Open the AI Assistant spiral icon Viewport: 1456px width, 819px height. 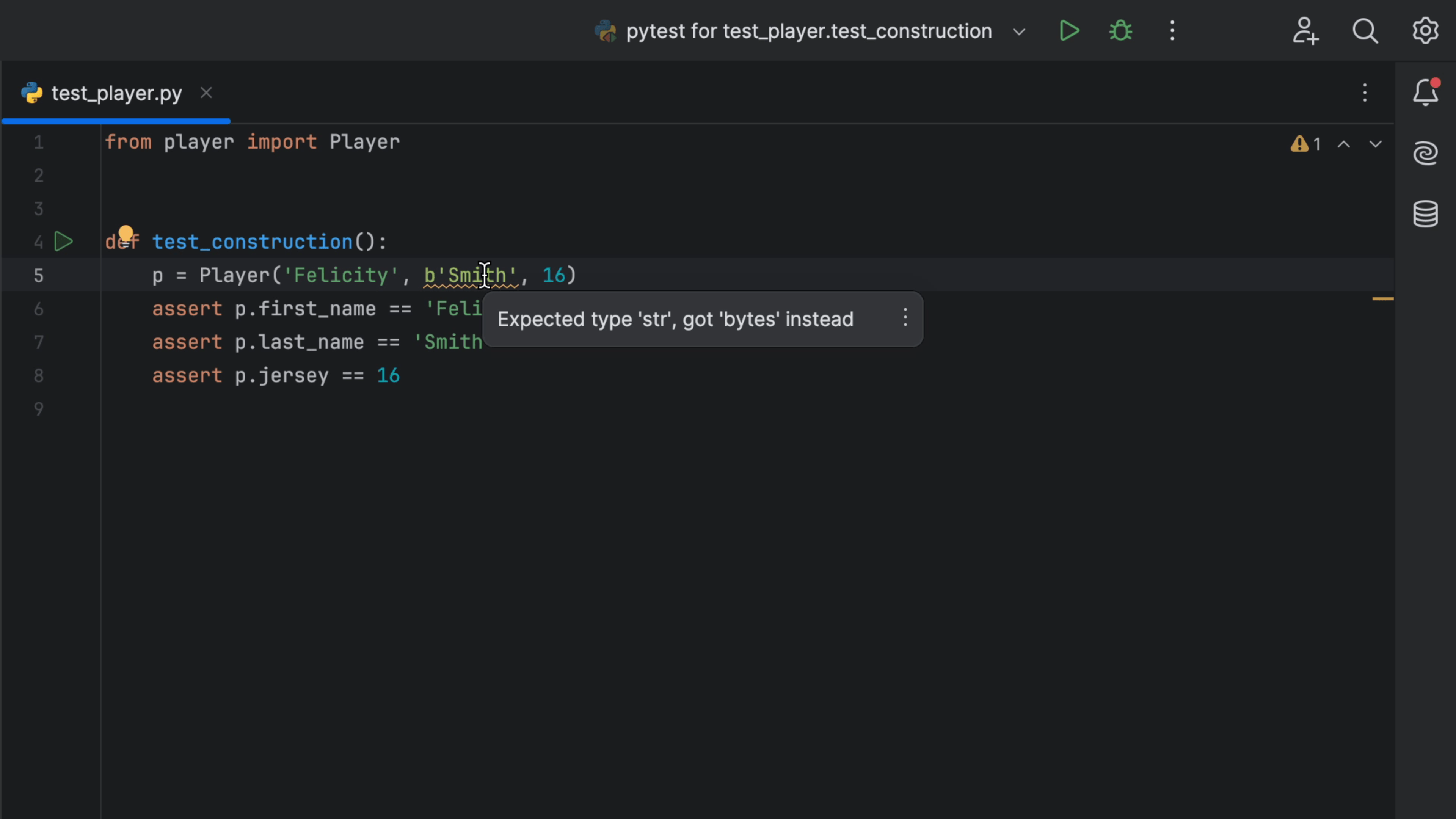click(1425, 153)
